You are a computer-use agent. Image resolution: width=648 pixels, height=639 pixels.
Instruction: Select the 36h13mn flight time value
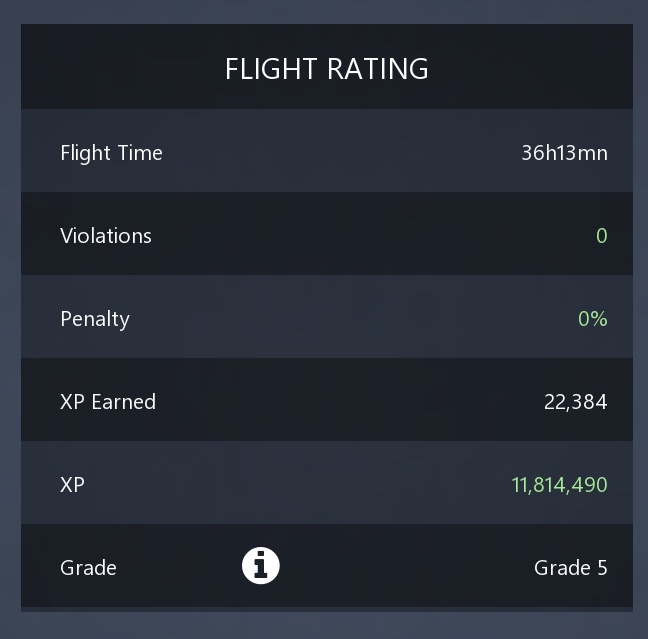(x=565, y=153)
